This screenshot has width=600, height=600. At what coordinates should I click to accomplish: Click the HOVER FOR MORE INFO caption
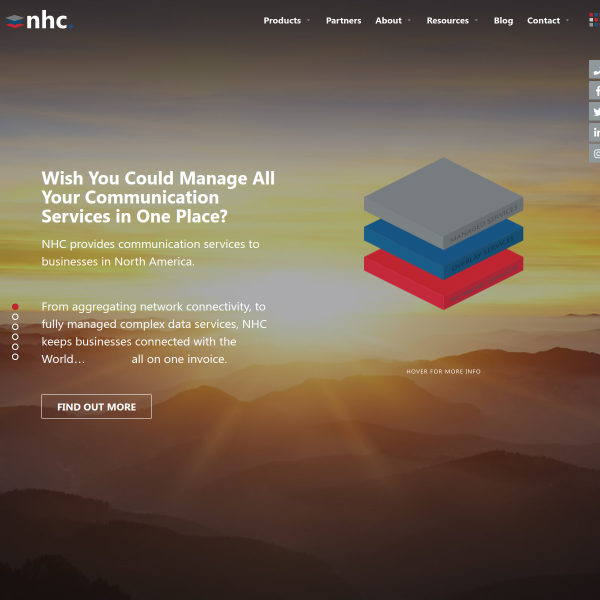click(443, 372)
